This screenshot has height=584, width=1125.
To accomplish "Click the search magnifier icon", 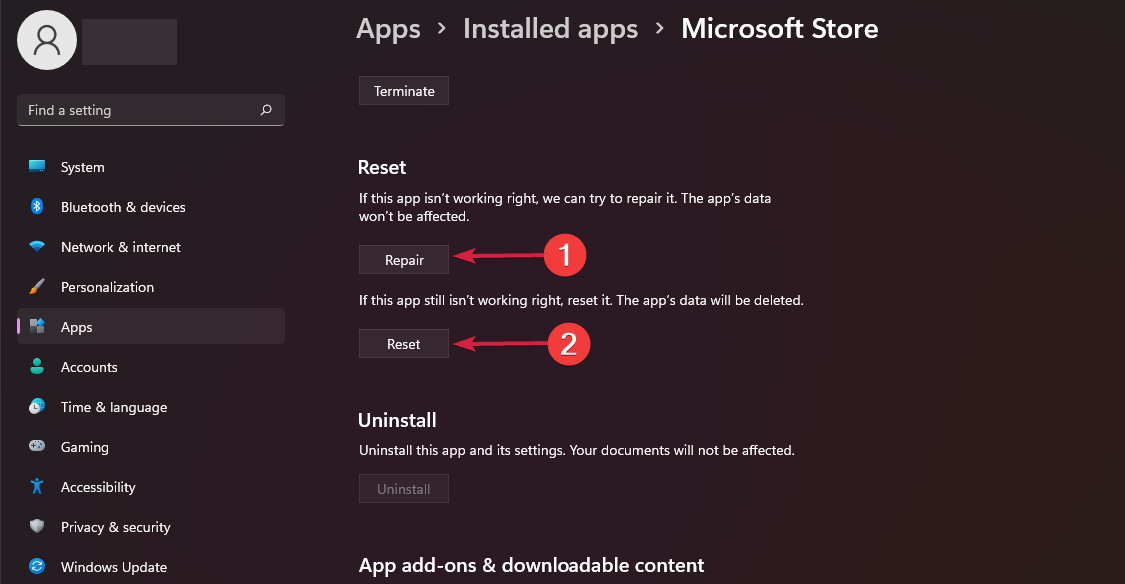I will (x=266, y=110).
